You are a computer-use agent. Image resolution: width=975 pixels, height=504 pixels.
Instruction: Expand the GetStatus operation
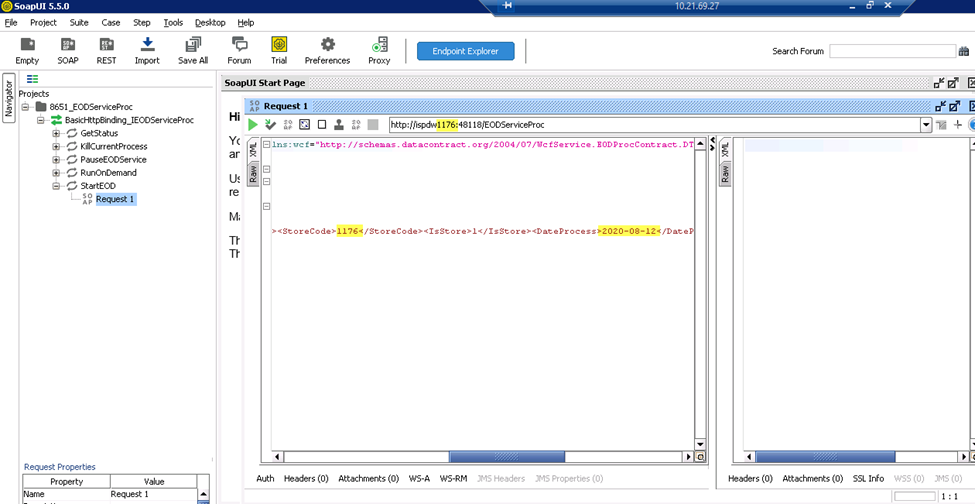pos(56,133)
